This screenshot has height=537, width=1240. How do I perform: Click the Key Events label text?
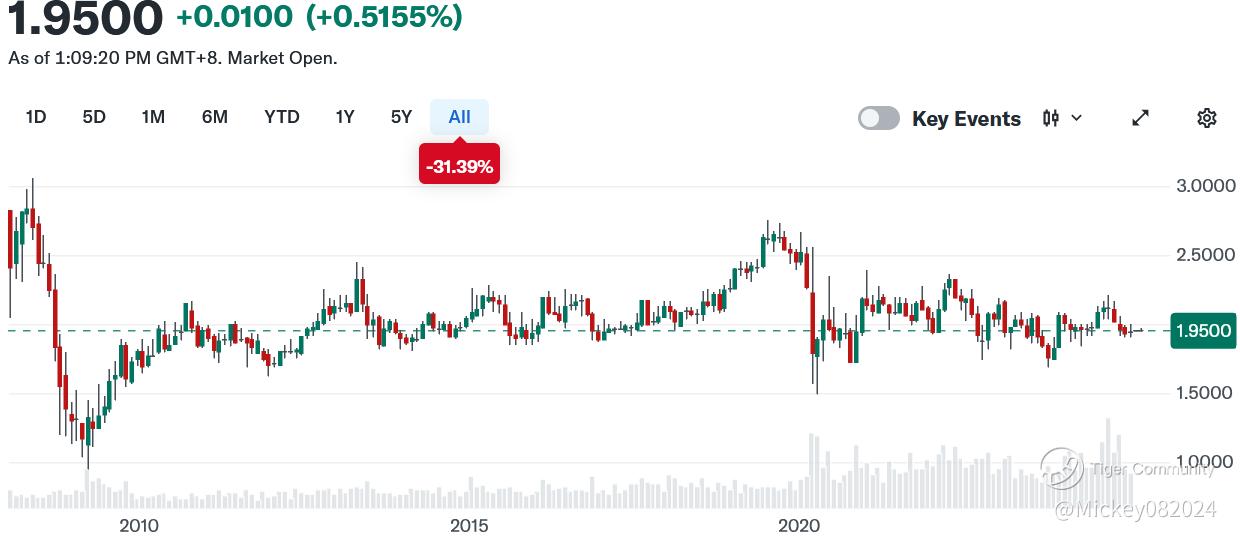966,119
